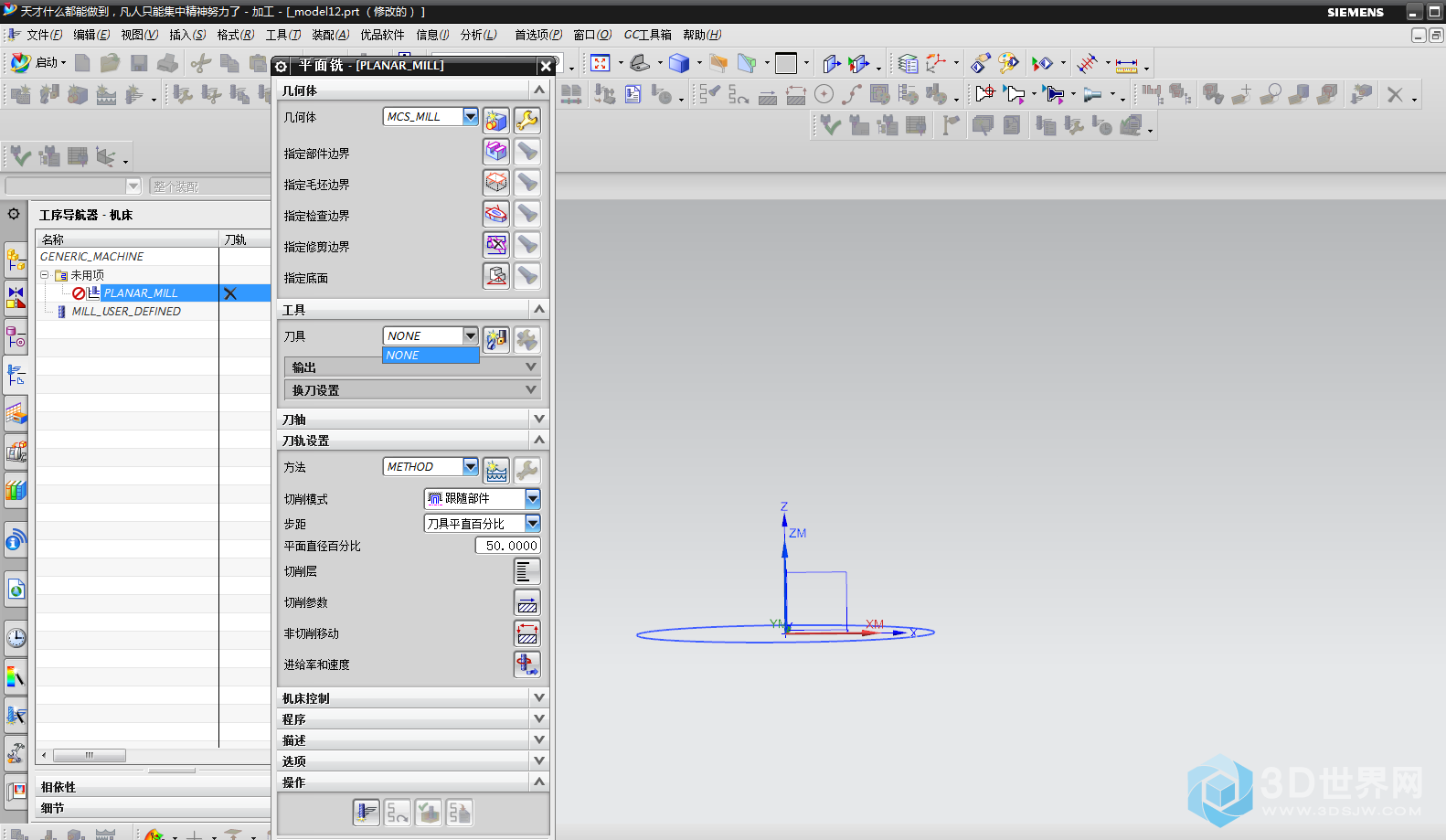Click the wrench edit icon beside MCS_MILL
1446x840 pixels.
point(527,120)
